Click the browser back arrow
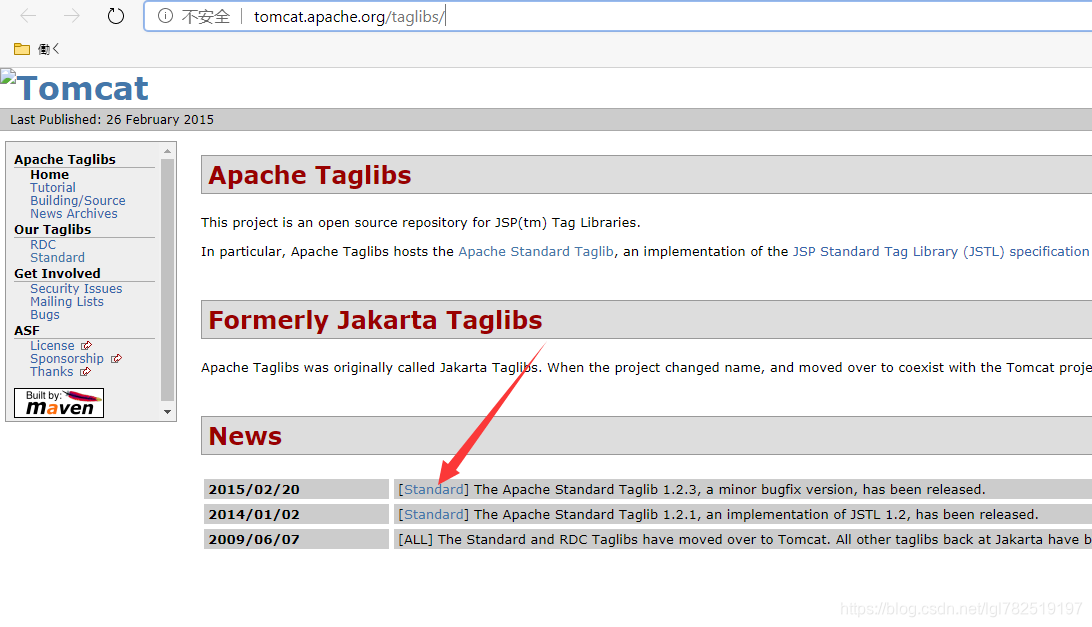This screenshot has width=1092, height=627. (x=29, y=16)
